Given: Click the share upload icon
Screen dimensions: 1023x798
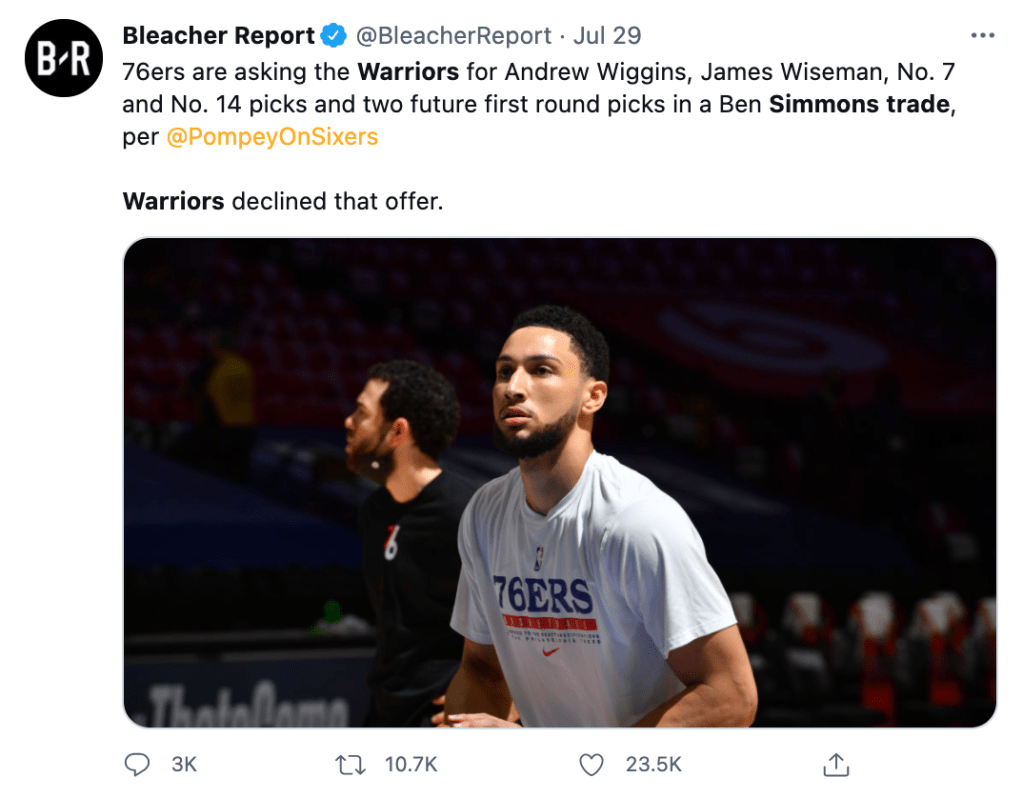Looking at the screenshot, I should coord(834,765).
